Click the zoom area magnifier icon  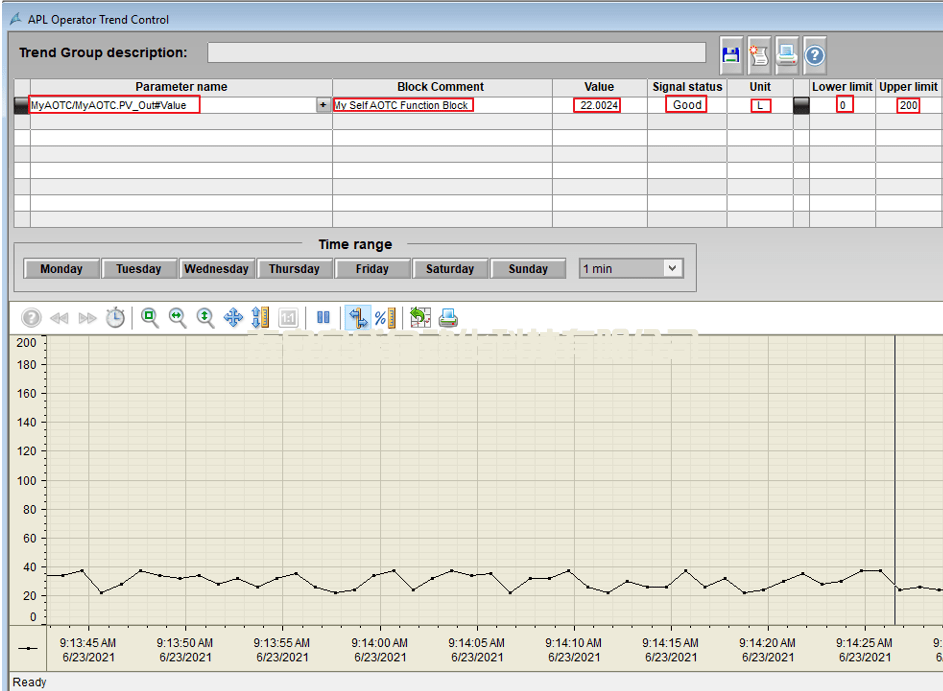[x=150, y=318]
